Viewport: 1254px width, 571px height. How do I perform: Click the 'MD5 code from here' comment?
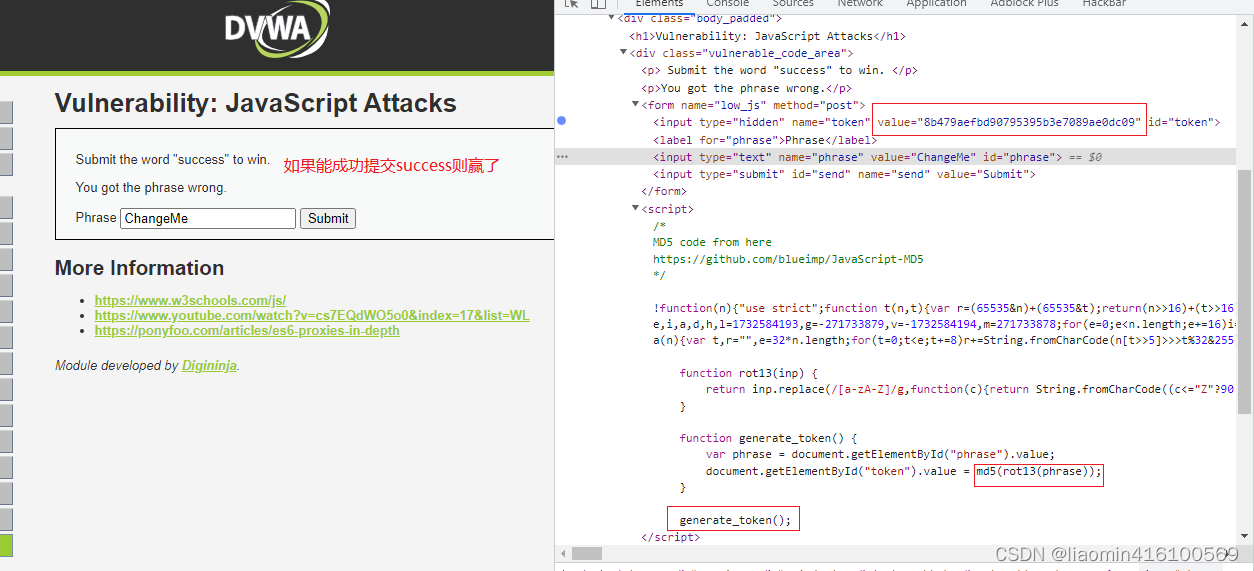click(x=713, y=242)
